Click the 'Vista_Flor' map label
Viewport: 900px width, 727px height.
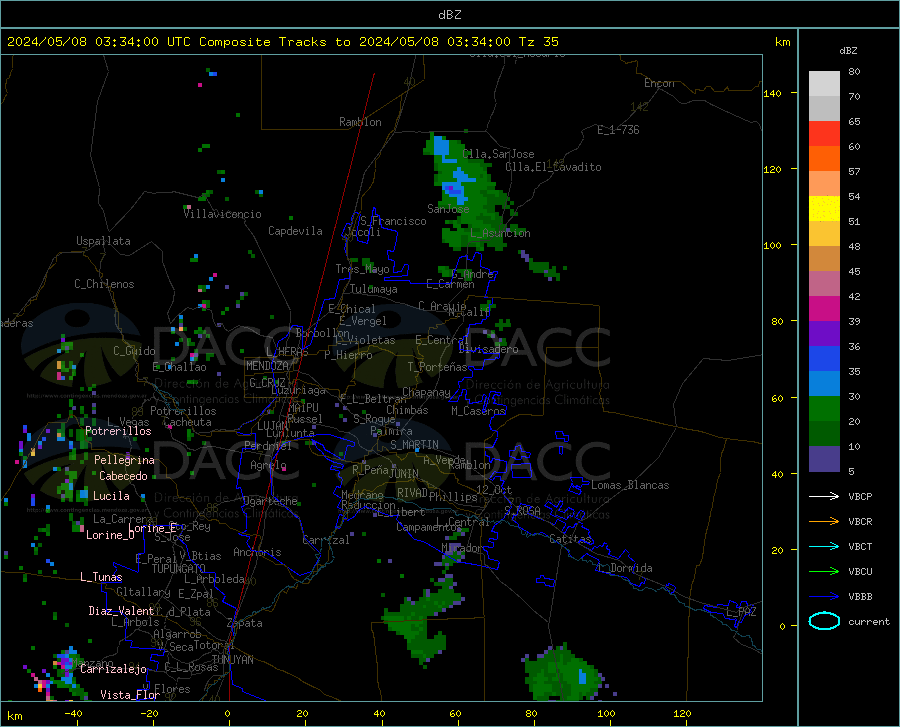(130, 695)
